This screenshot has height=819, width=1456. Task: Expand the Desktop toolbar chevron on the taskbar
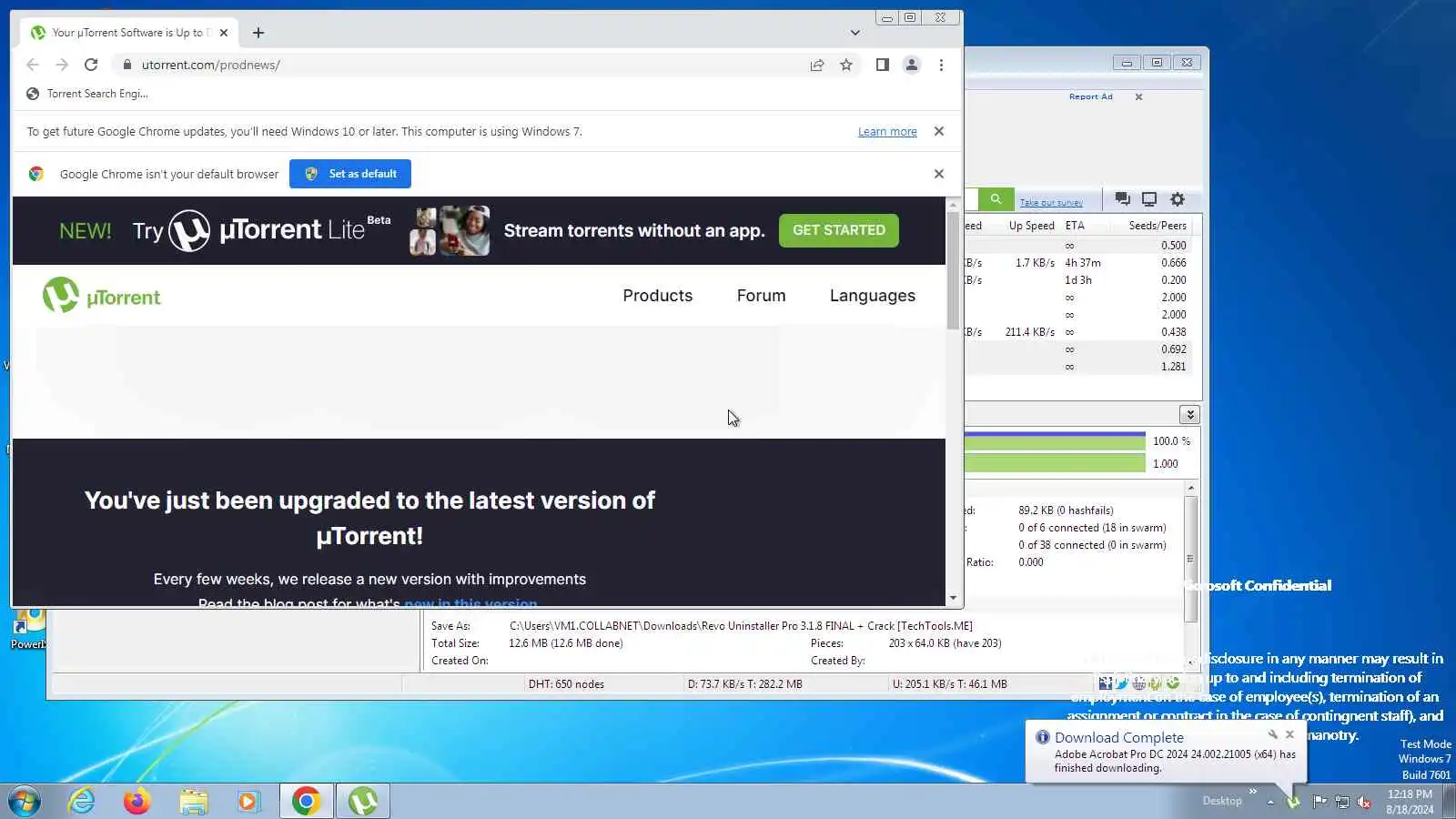(x=1252, y=792)
